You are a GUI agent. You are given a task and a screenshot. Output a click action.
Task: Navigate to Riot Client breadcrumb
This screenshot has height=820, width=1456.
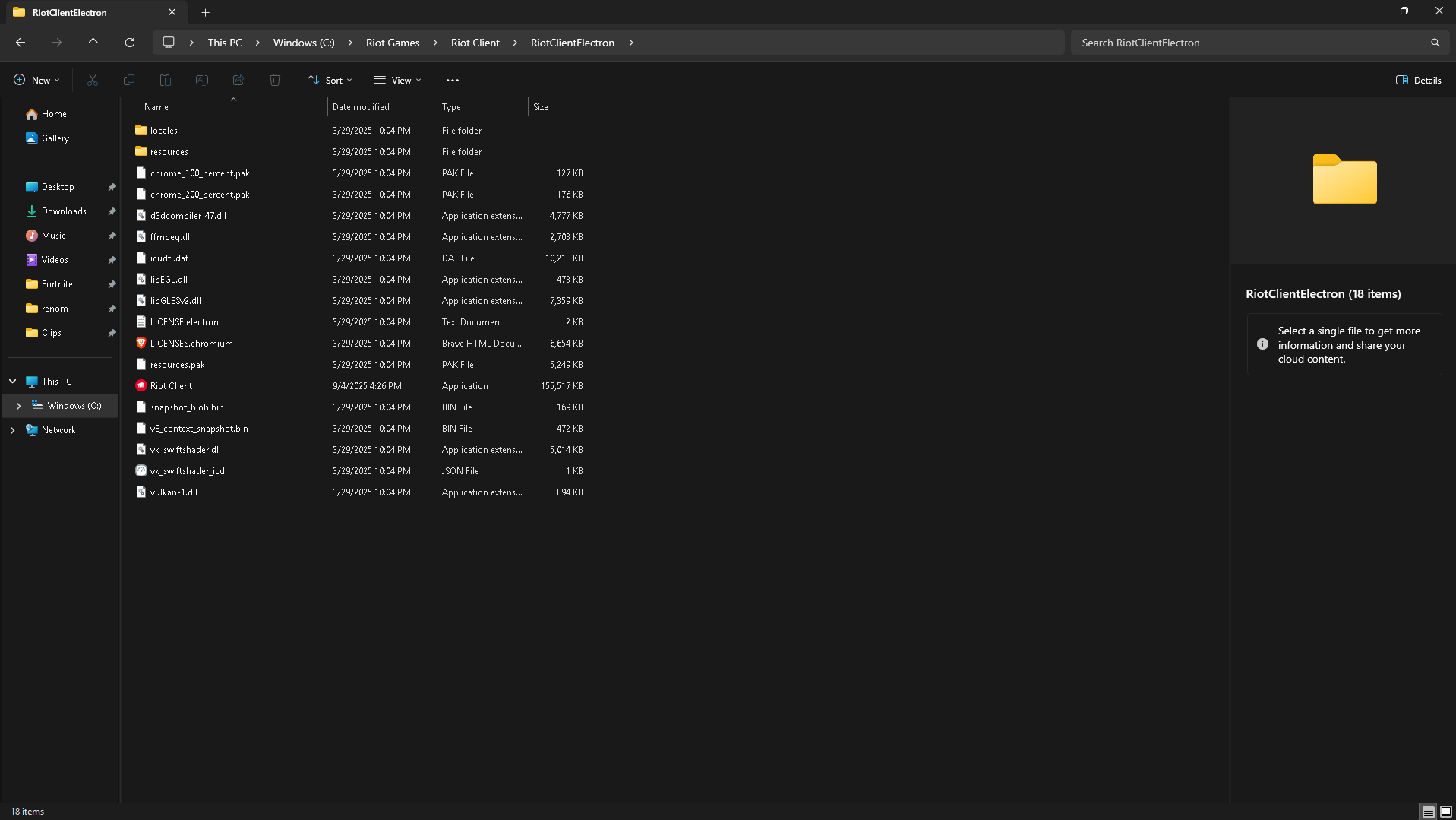click(475, 43)
